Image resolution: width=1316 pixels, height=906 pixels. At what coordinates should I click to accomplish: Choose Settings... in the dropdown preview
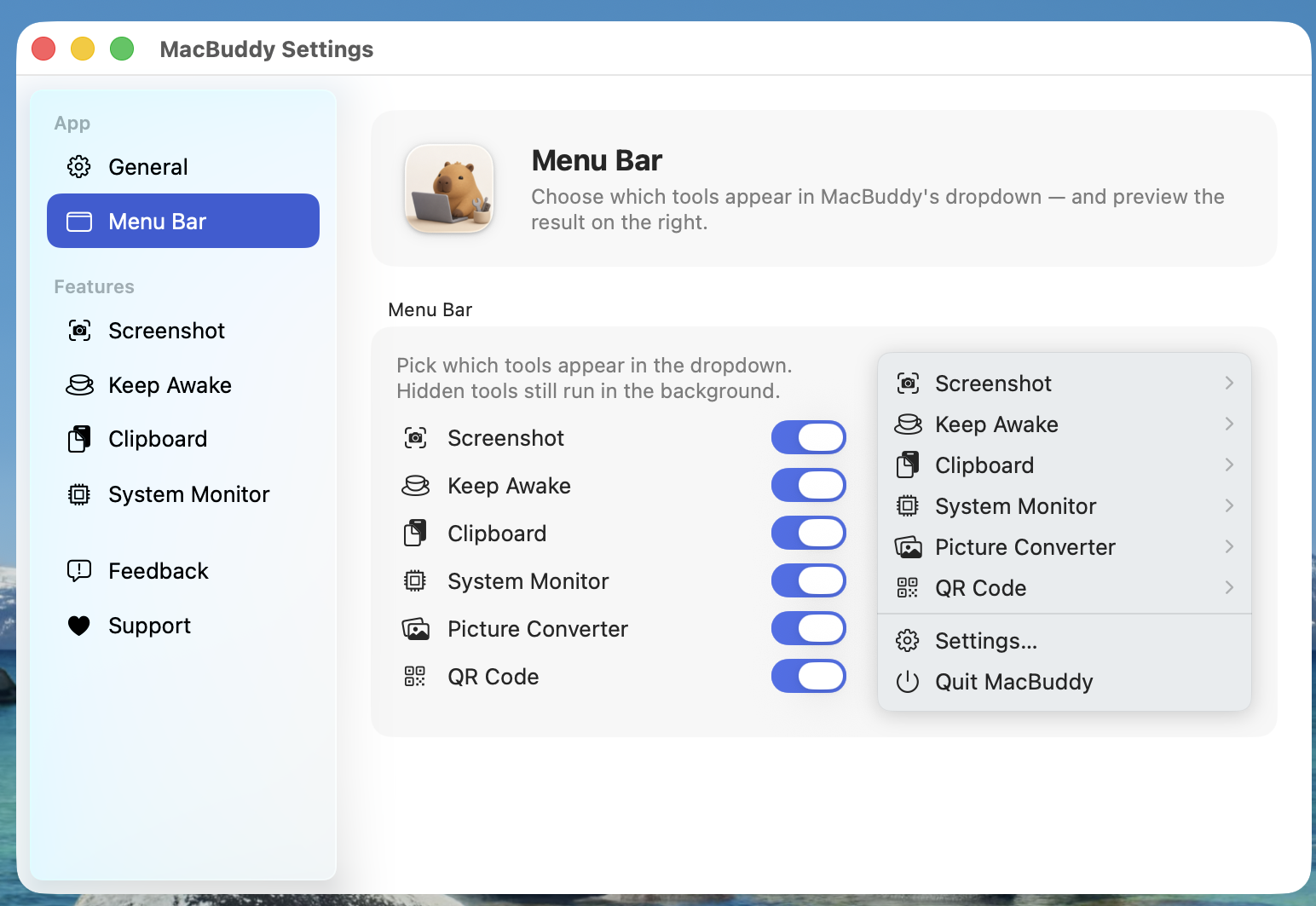point(1065,641)
